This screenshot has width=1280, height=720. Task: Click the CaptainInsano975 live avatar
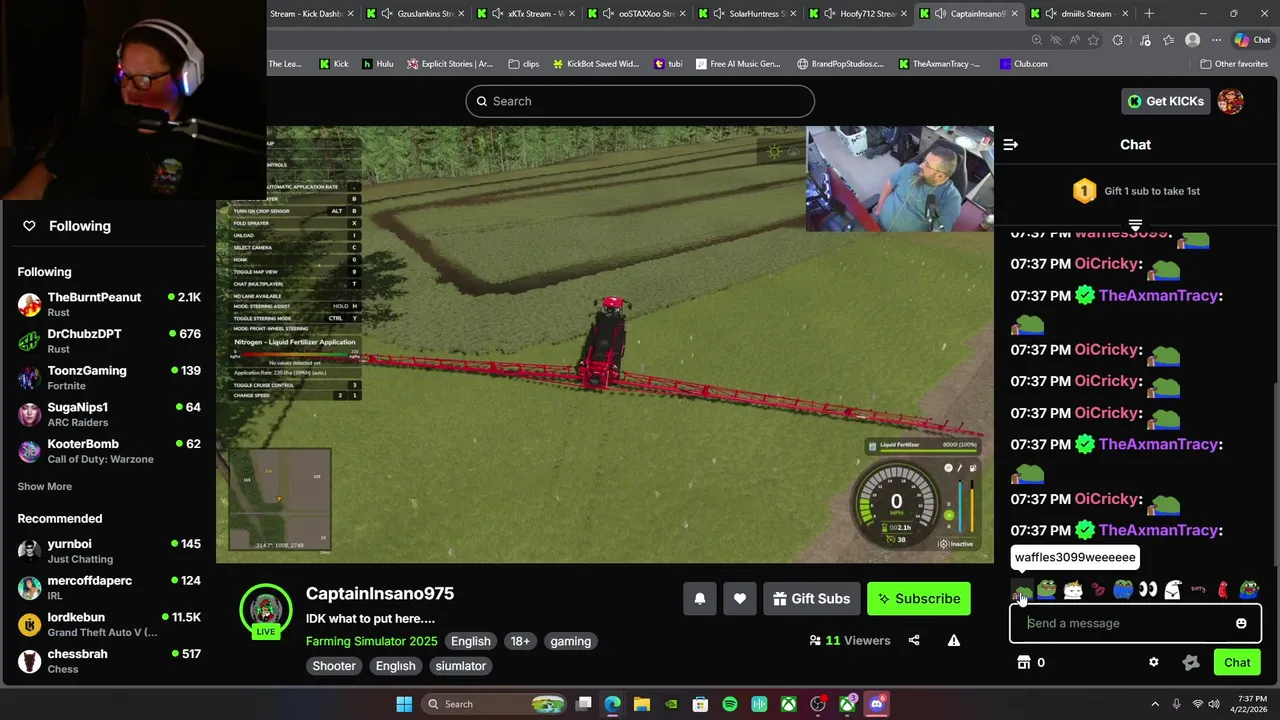point(265,610)
